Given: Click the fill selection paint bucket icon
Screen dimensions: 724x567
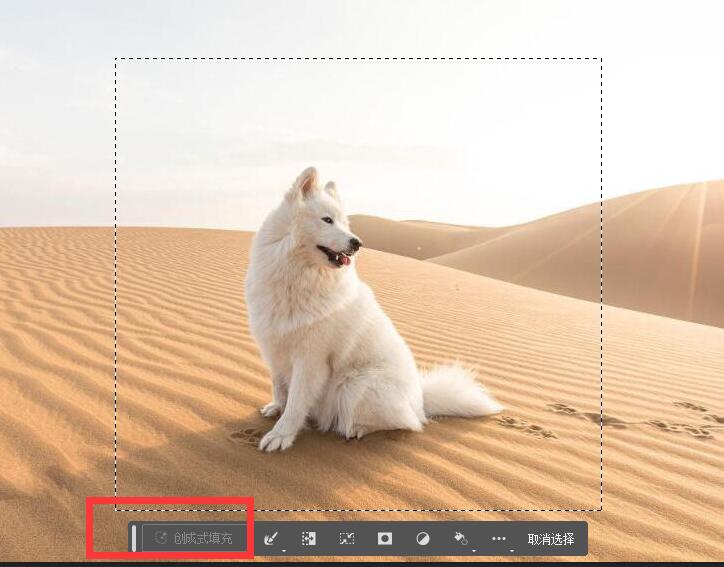Looking at the screenshot, I should (461, 538).
